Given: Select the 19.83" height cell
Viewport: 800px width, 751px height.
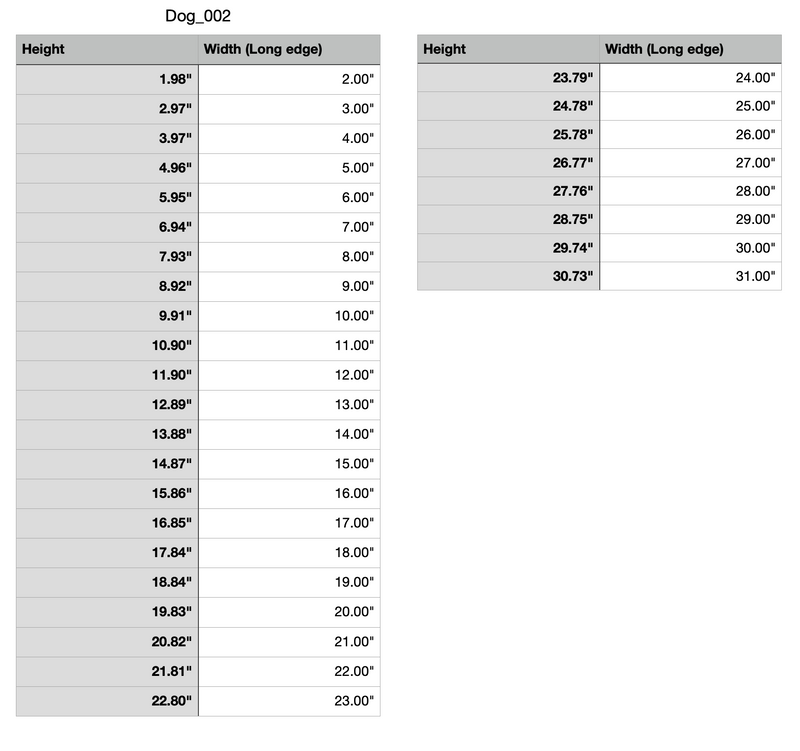Looking at the screenshot, I should point(107,612).
